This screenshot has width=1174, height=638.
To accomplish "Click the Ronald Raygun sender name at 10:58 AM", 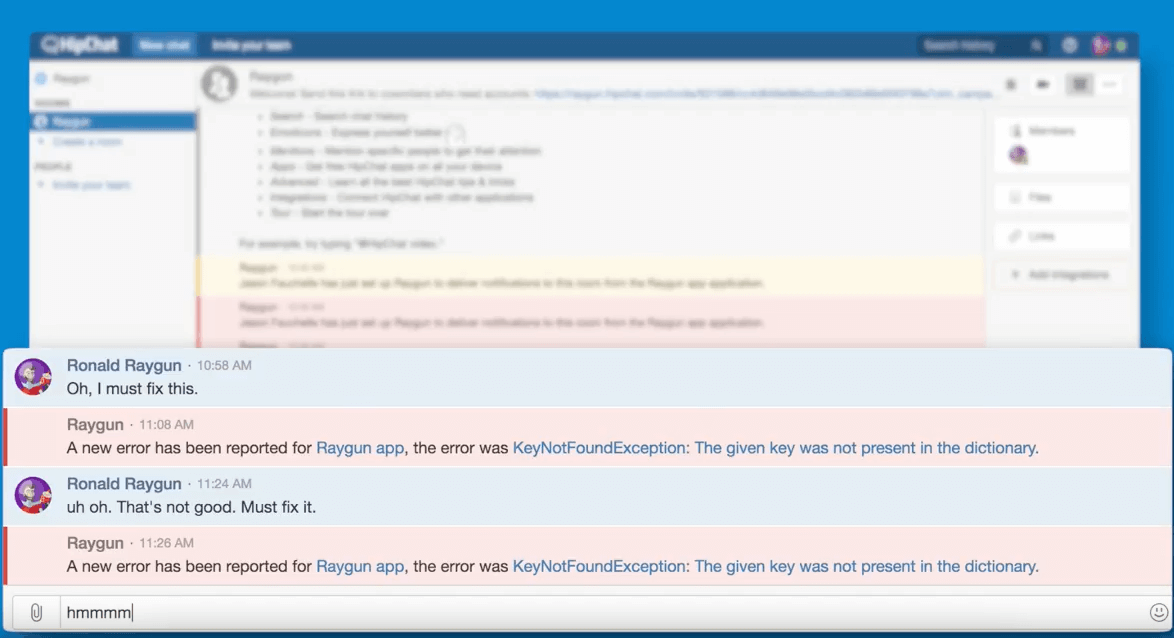I will click(124, 365).
